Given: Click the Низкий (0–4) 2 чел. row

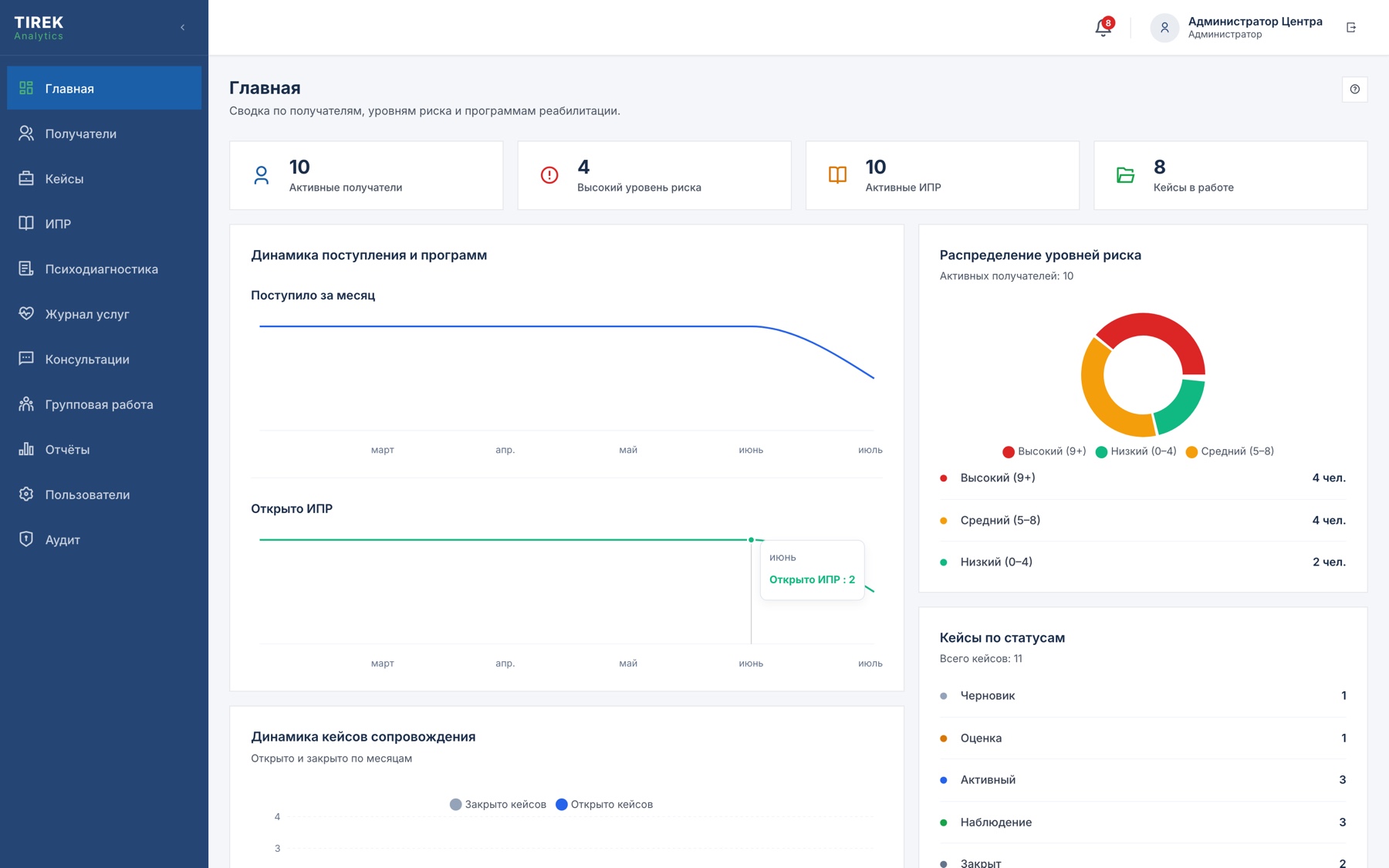Looking at the screenshot, I should pos(1143,562).
